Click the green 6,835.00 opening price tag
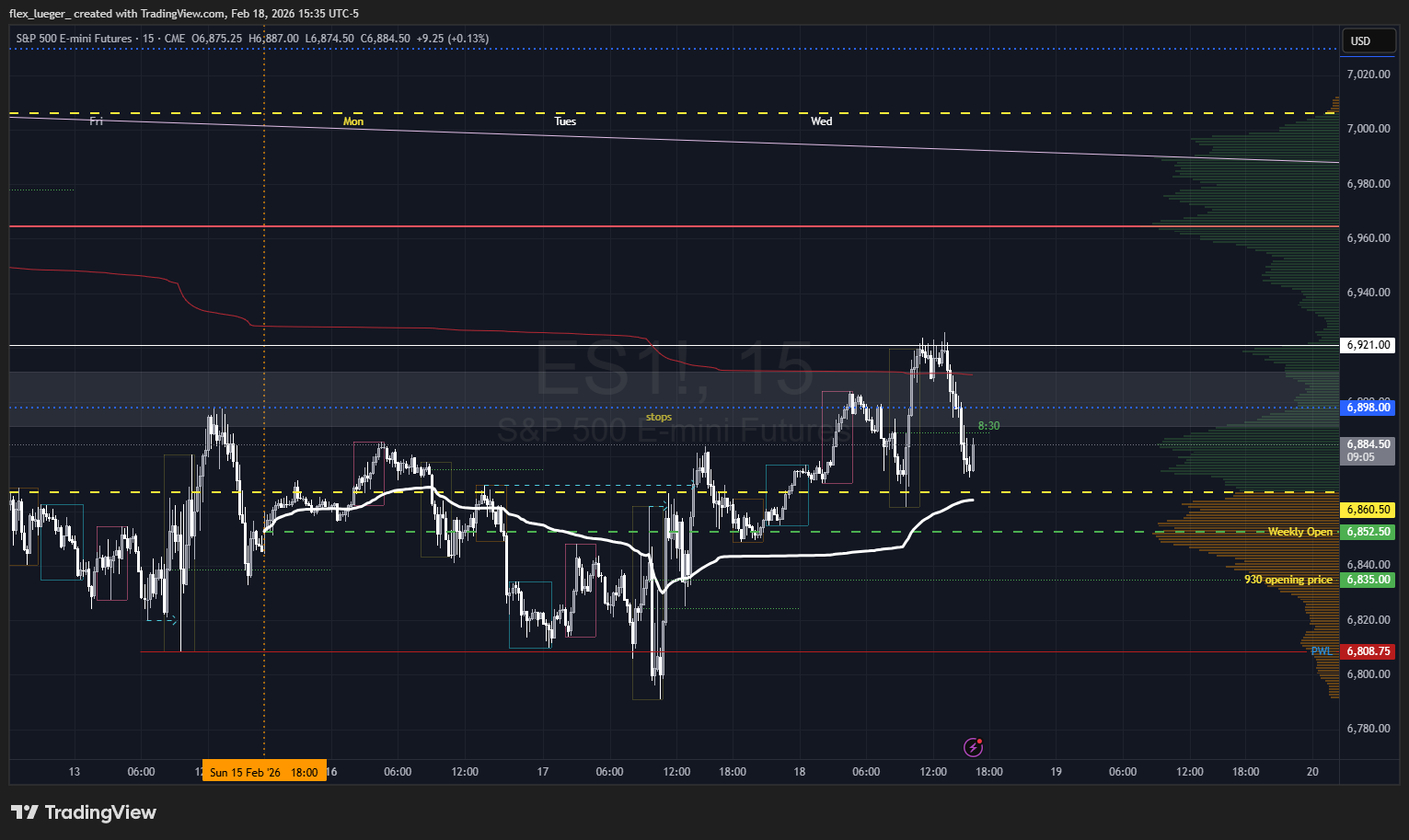 pos(1368,580)
